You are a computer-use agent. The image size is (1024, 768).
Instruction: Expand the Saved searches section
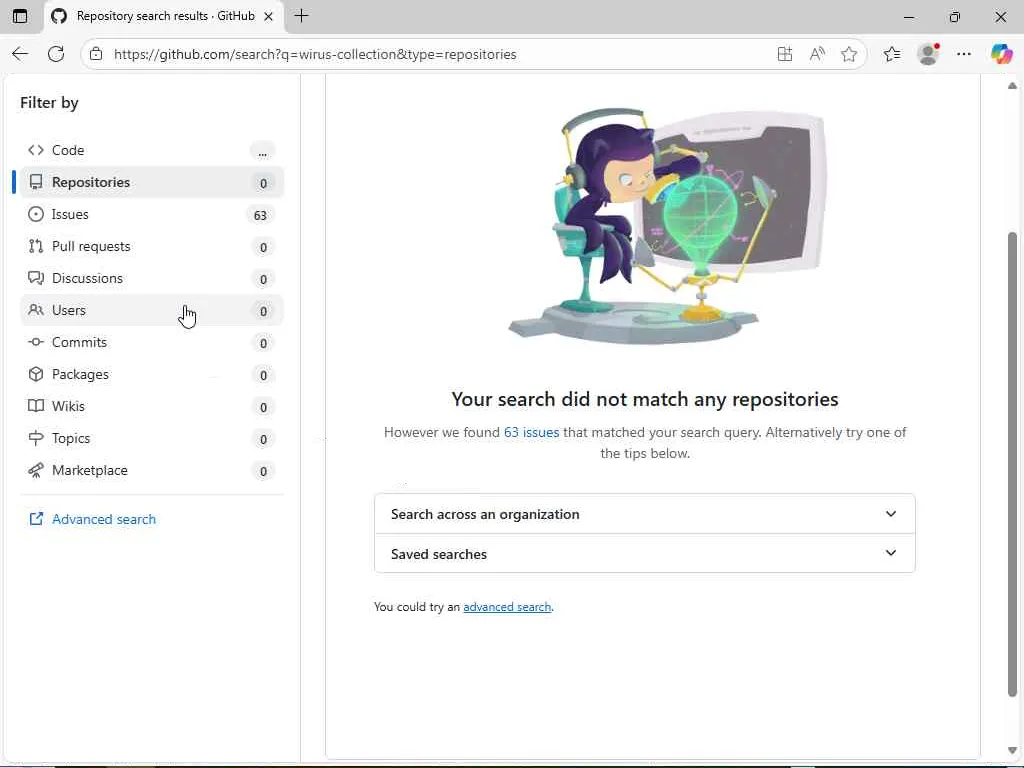tap(644, 554)
